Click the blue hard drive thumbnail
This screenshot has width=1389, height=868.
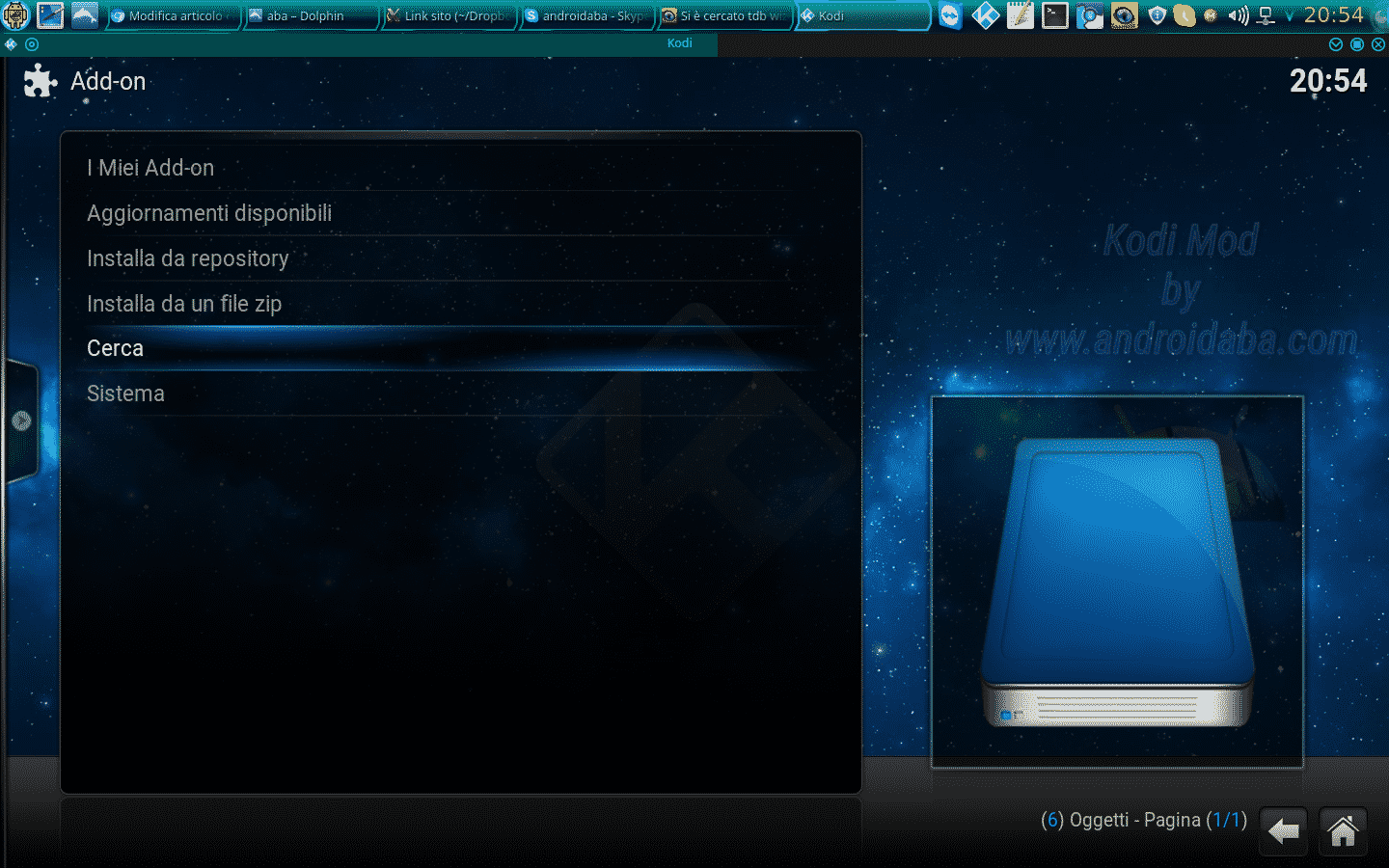click(x=1117, y=582)
